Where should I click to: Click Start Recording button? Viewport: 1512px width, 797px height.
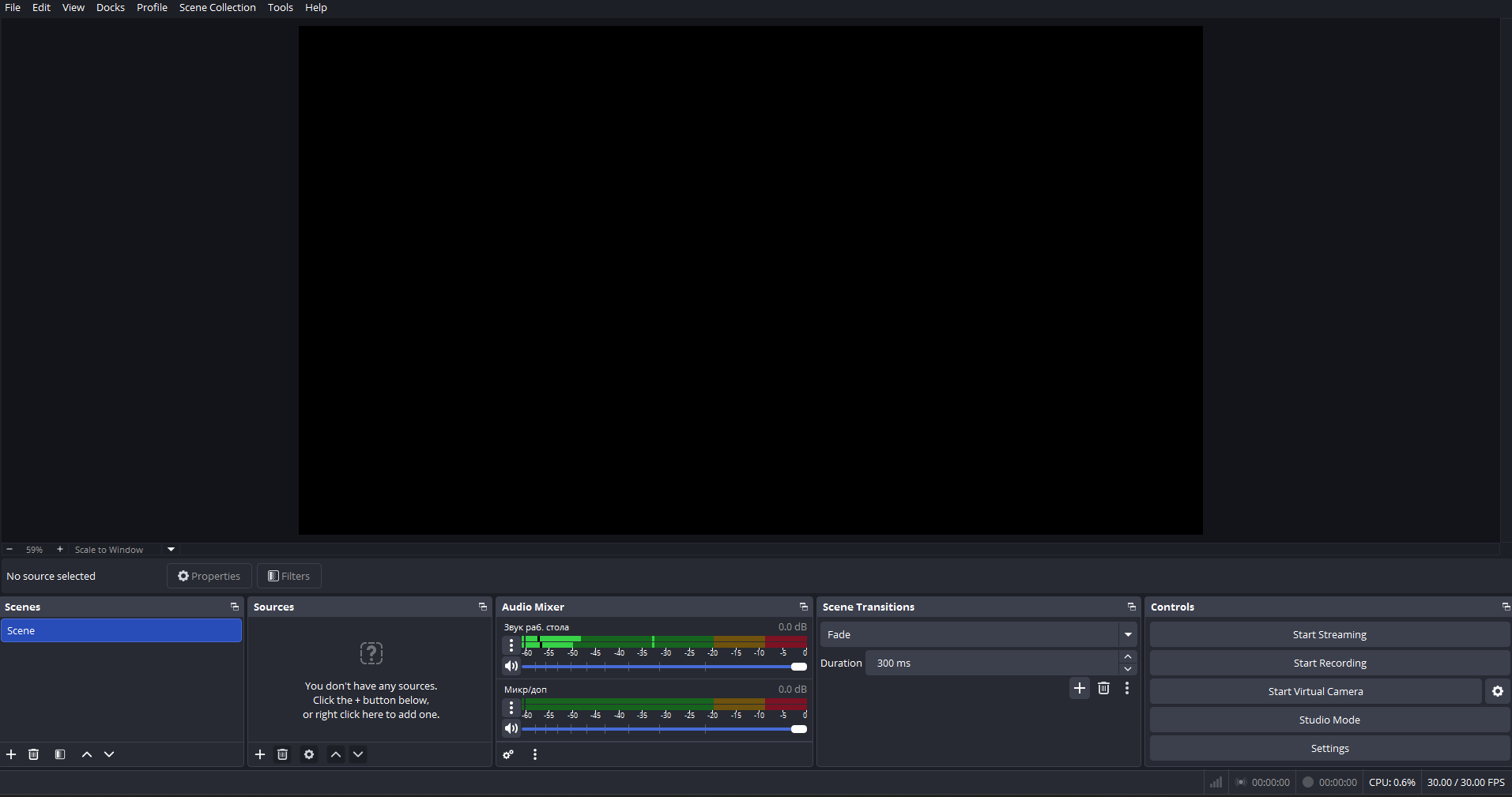pyautogui.click(x=1329, y=663)
